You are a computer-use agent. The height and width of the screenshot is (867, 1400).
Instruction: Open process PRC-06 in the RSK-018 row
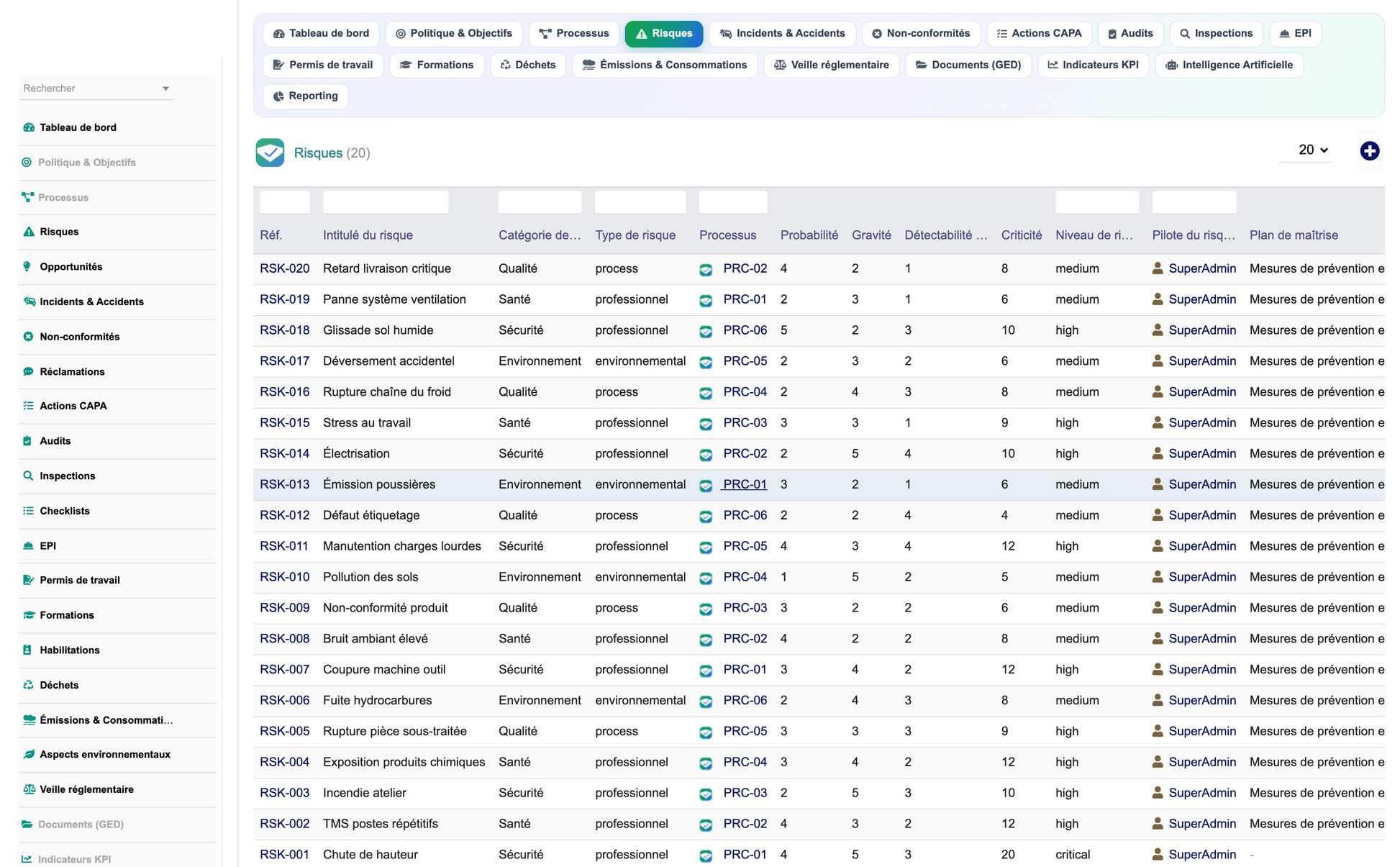click(745, 330)
